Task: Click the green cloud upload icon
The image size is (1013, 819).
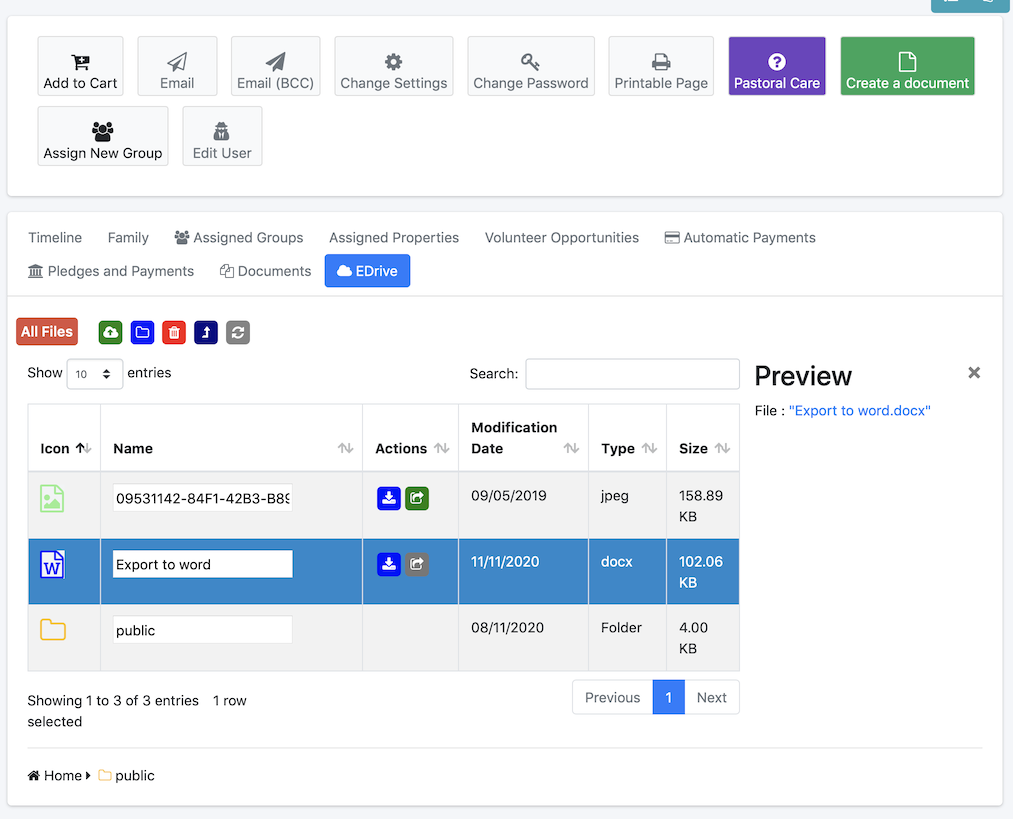Action: 110,333
